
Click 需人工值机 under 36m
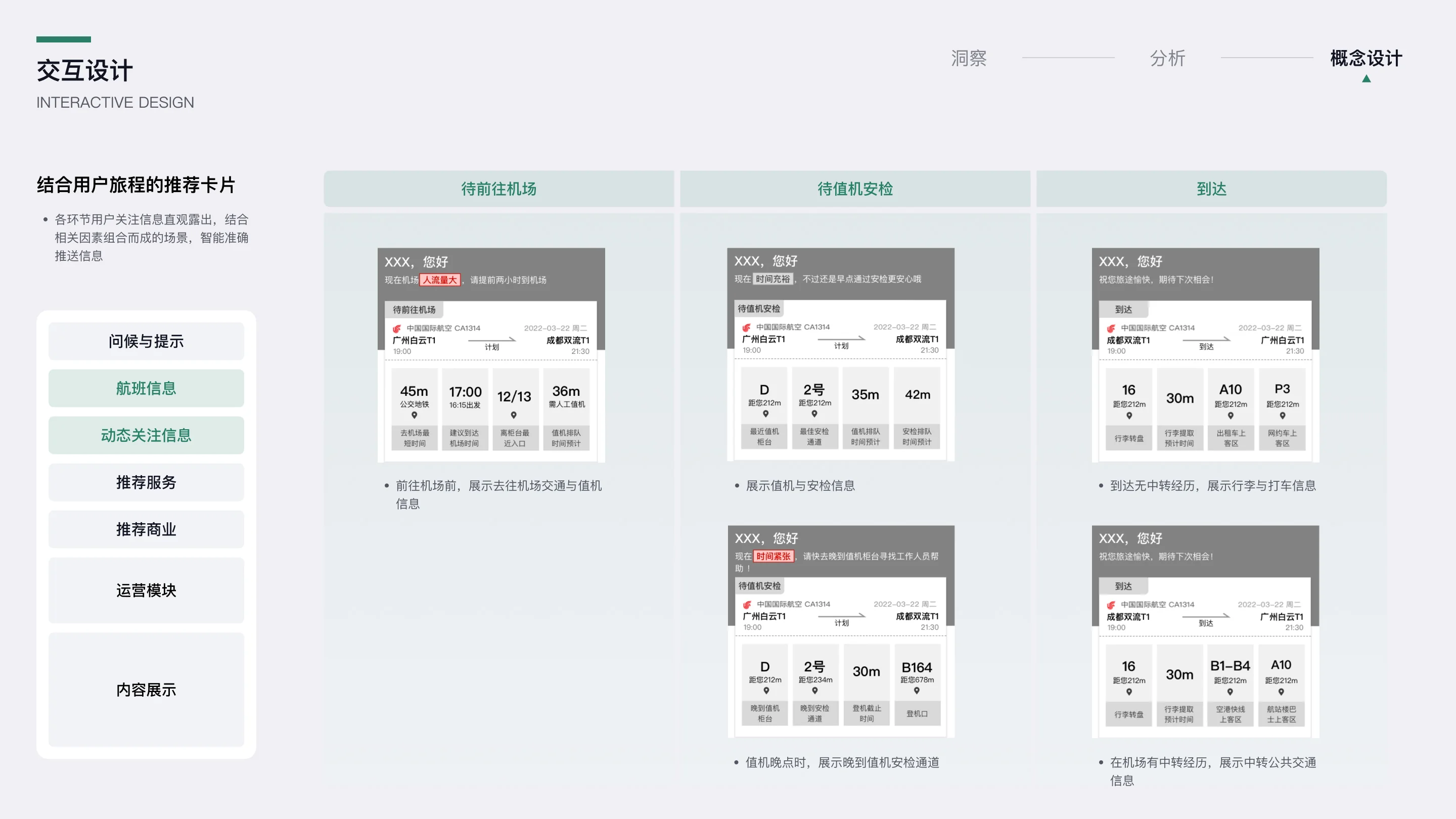point(566,404)
